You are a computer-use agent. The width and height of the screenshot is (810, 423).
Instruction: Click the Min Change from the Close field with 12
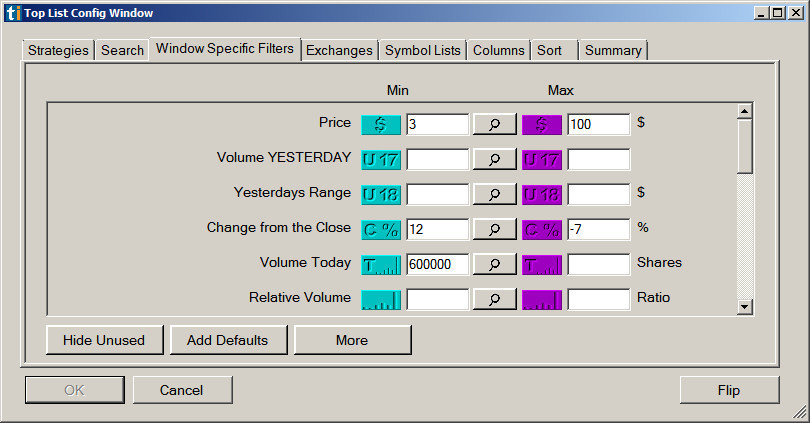click(437, 230)
